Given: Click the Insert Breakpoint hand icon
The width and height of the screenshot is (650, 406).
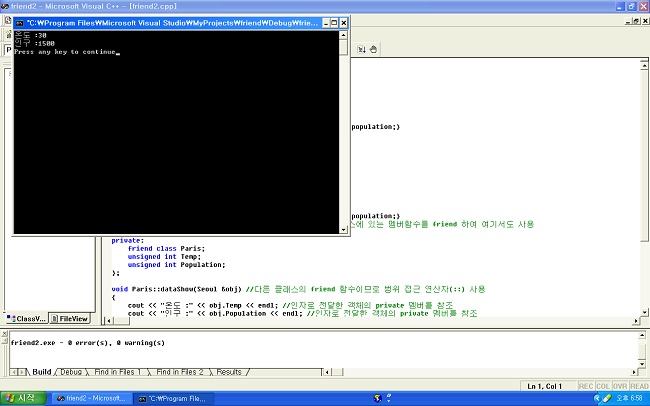Looking at the screenshot, I should point(373,47).
